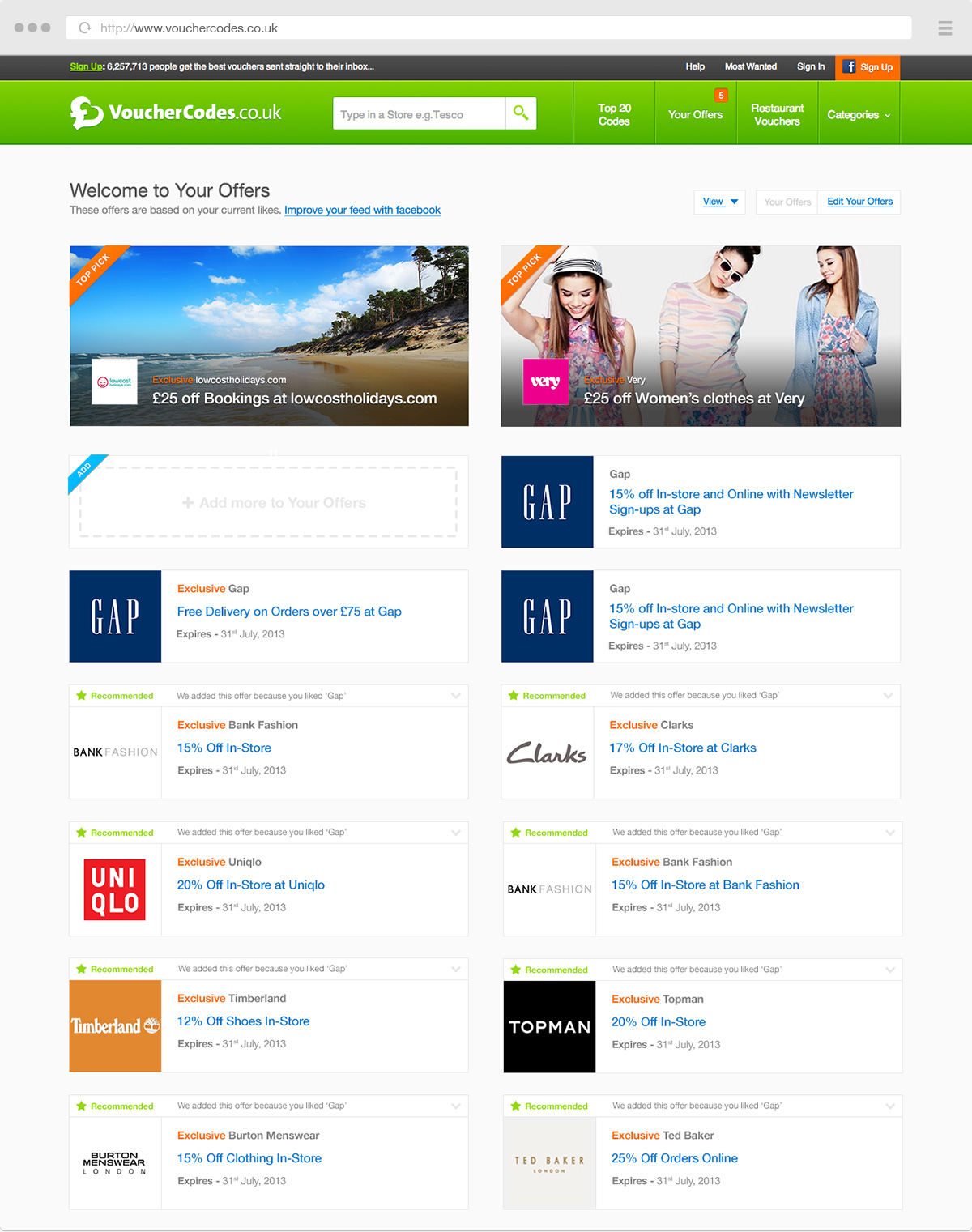Screen dimensions: 972x1232
Task: Select Edit Your Offers mode
Action: (859, 202)
